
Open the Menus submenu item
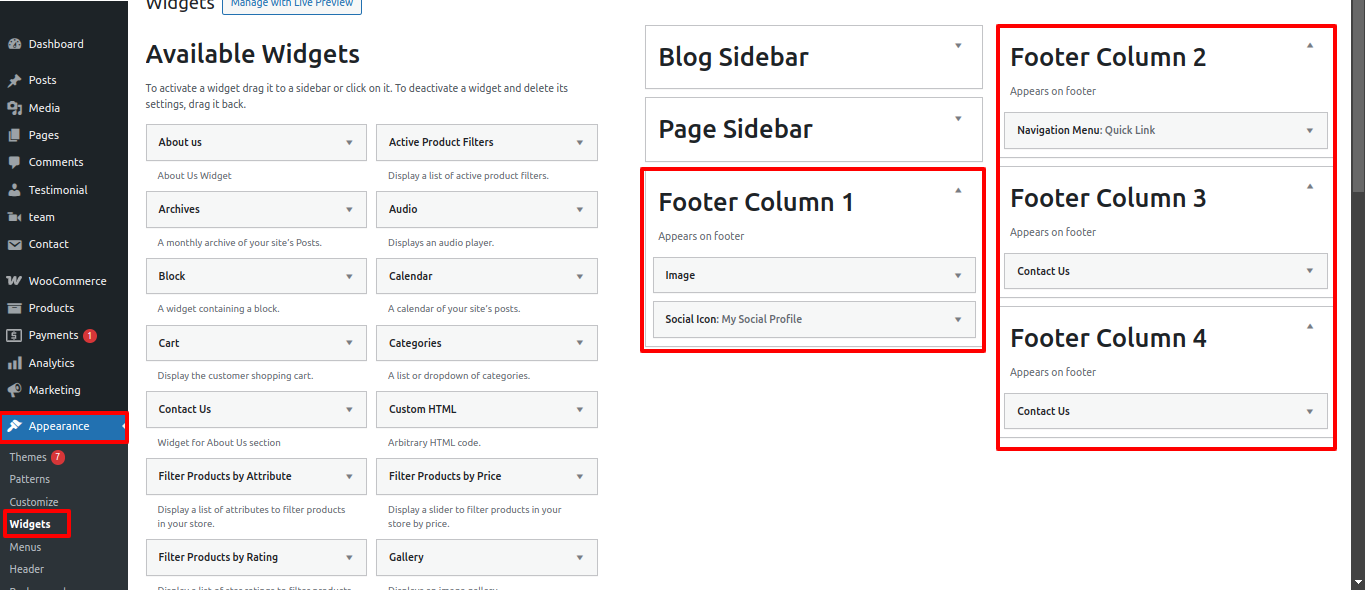26,547
